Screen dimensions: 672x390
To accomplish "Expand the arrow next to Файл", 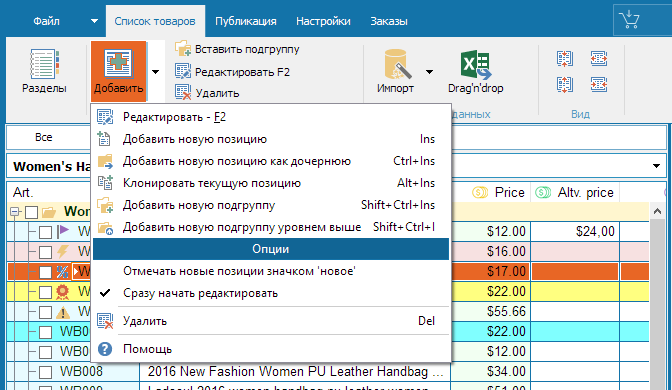I will 94,21.
